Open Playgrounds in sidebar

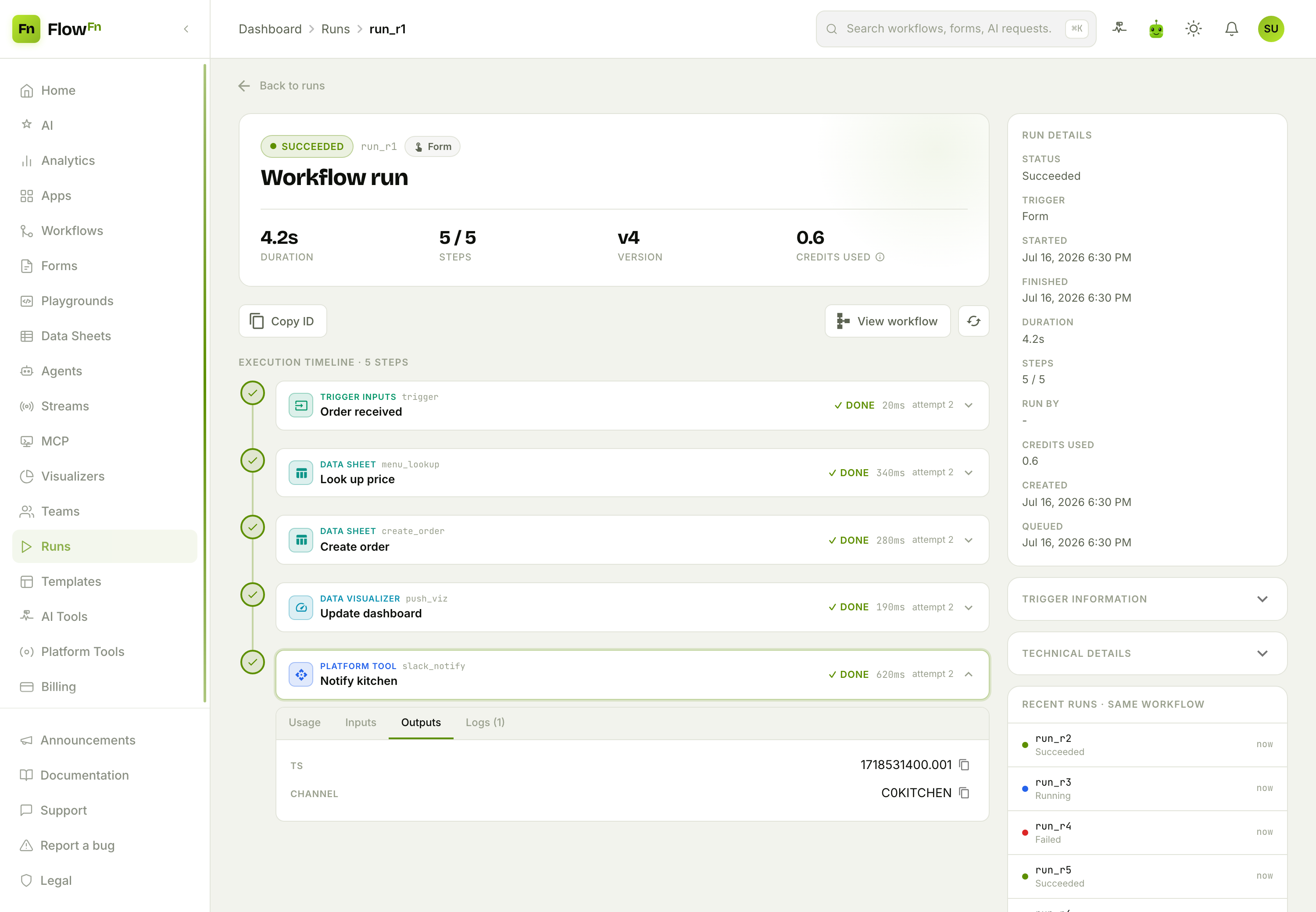(x=104, y=301)
